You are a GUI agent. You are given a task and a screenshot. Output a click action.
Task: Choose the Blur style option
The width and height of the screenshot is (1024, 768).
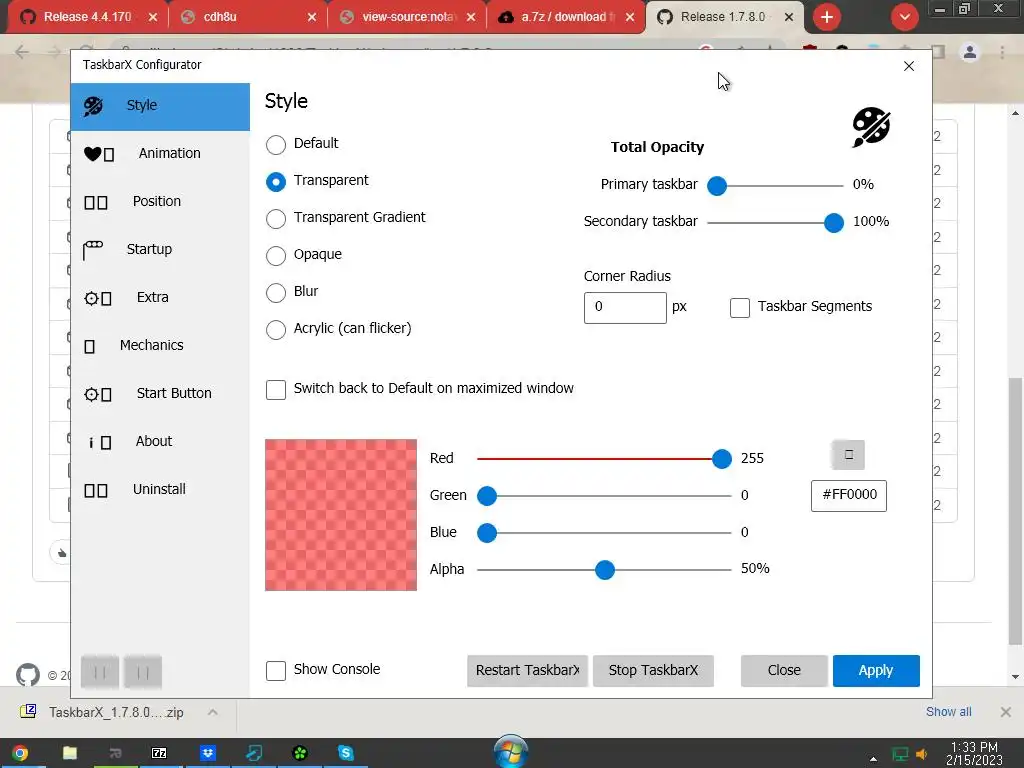276,293
